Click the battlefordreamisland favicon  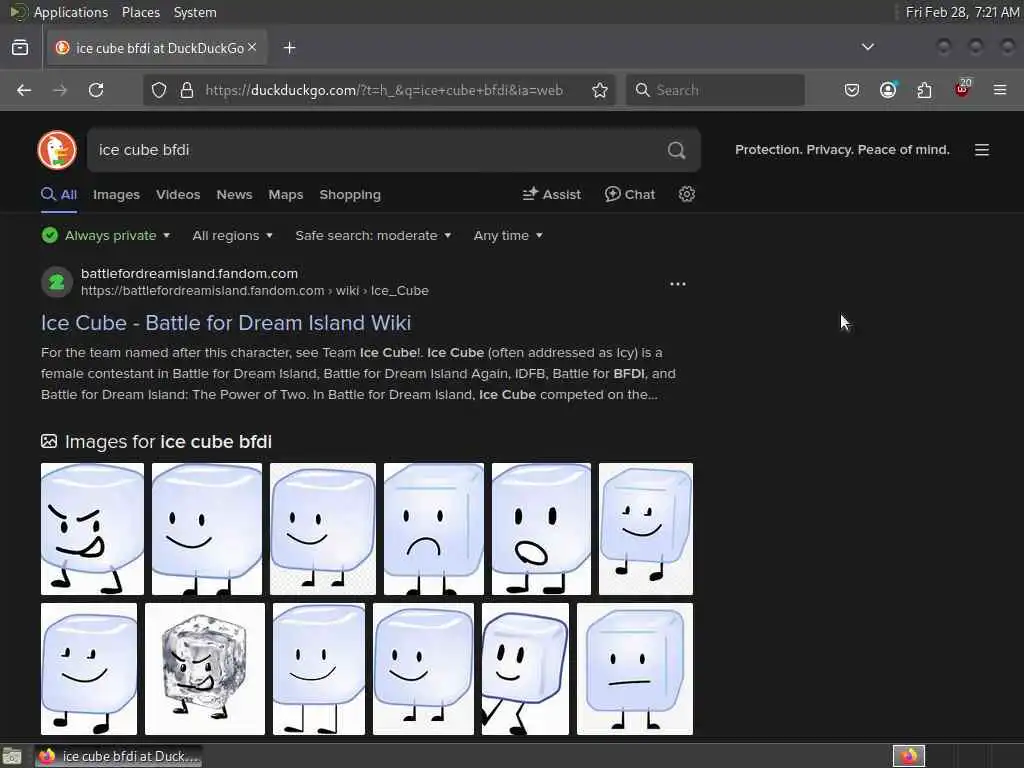click(57, 282)
